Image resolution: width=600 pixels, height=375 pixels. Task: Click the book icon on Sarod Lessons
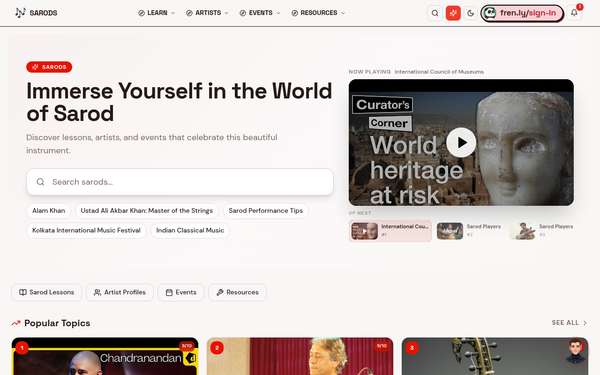23,292
